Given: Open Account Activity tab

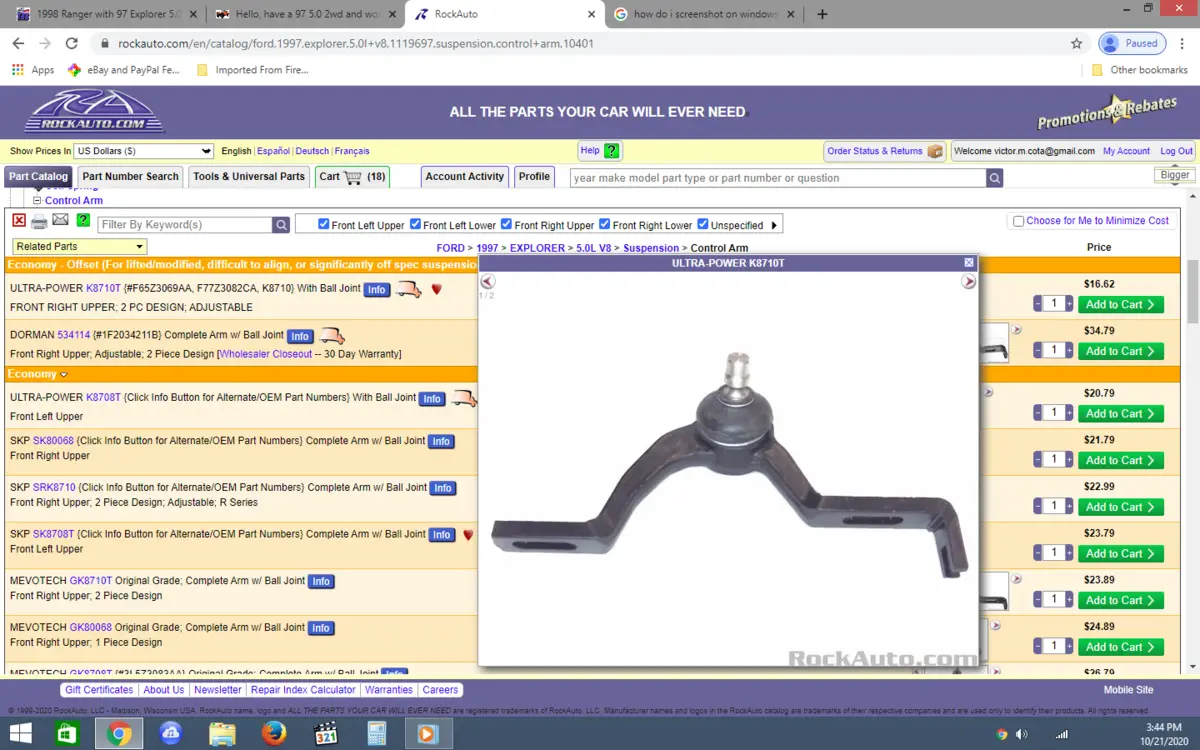Looking at the screenshot, I should 465,177.
